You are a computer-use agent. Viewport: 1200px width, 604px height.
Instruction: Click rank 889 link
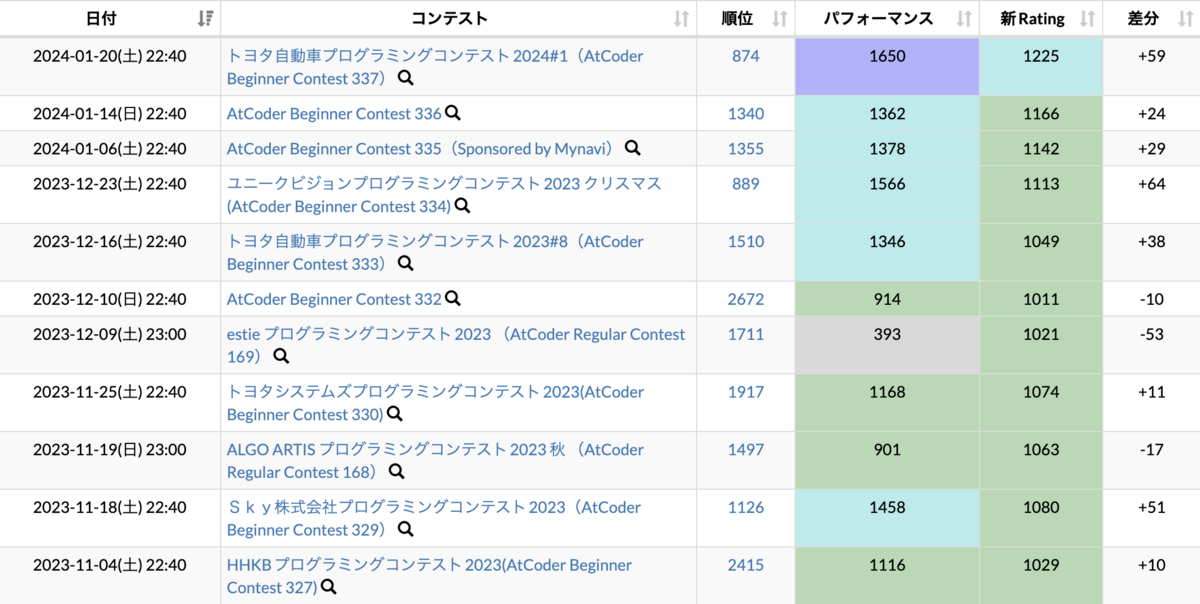(746, 184)
